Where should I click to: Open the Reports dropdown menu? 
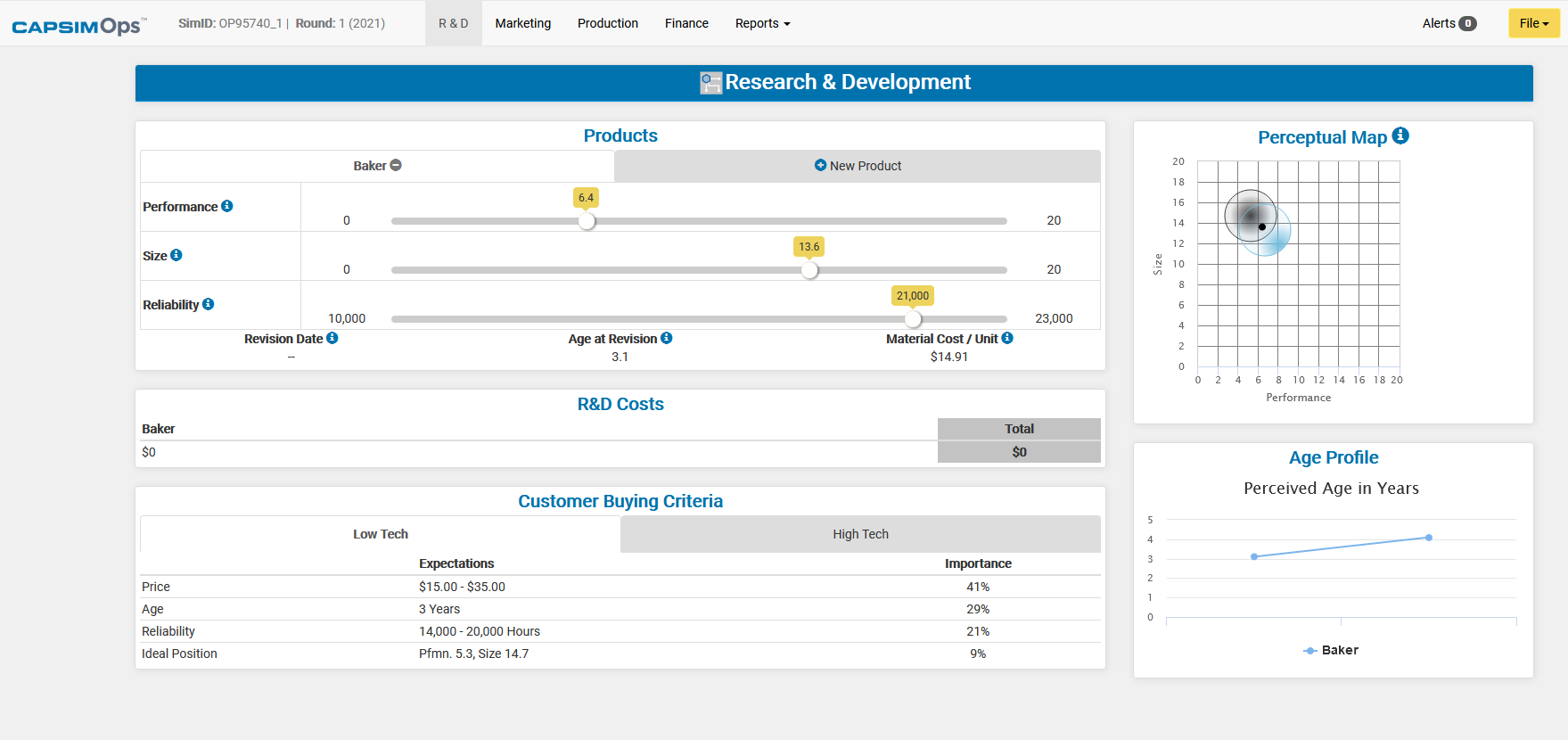point(762,23)
